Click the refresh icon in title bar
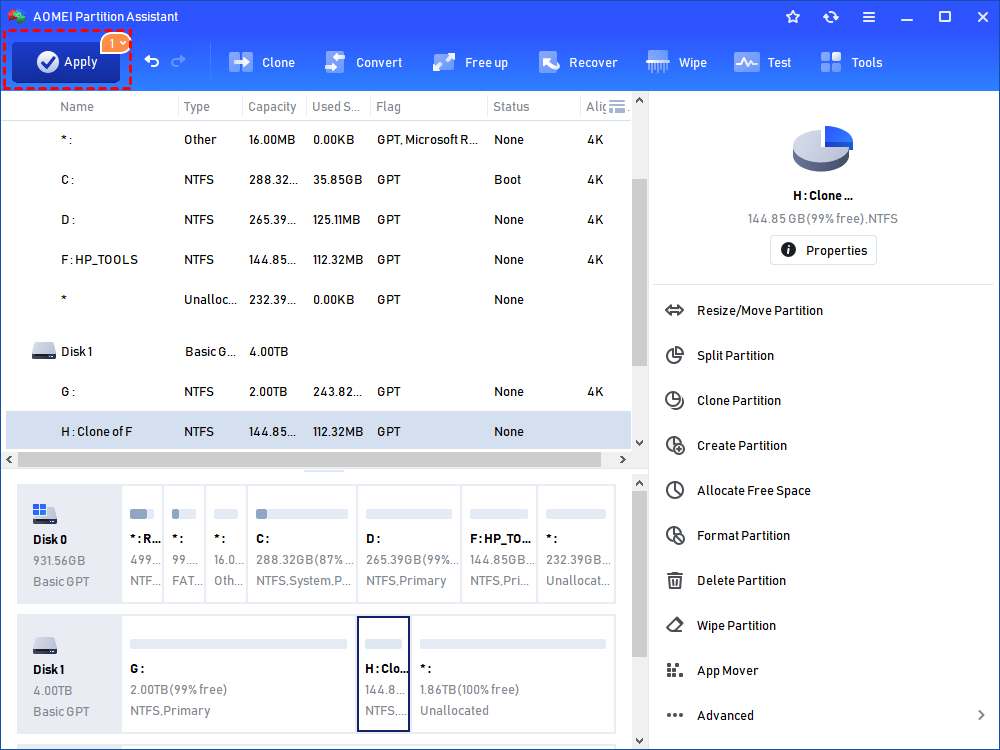The width and height of the screenshot is (1000, 750). tap(830, 17)
